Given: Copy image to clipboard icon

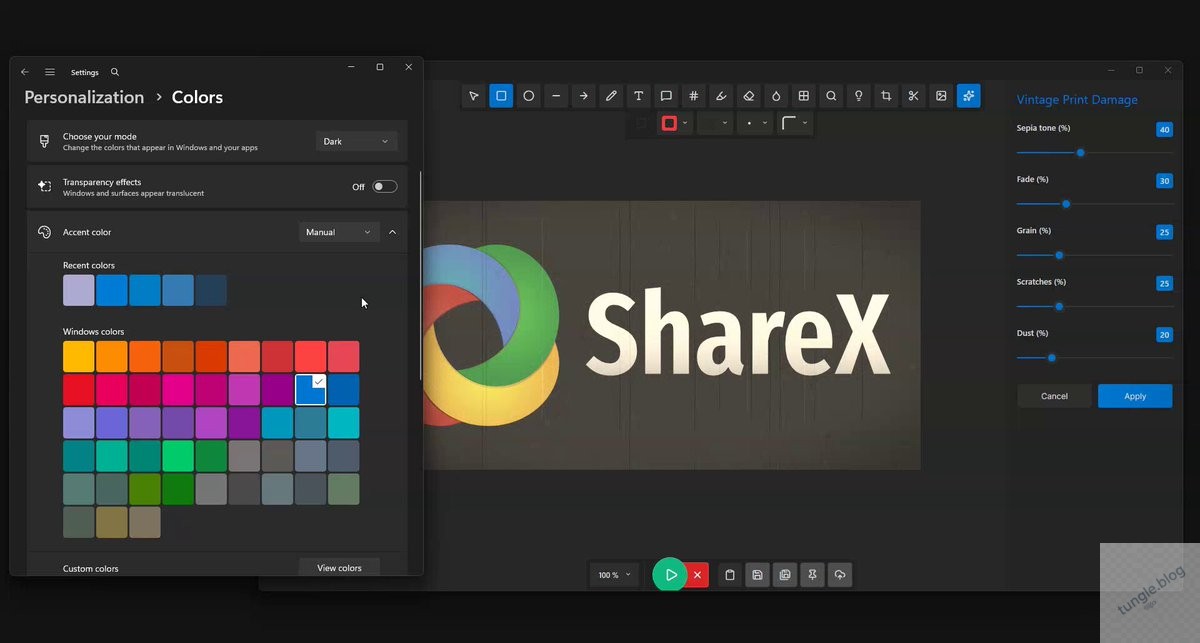Looking at the screenshot, I should [730, 575].
